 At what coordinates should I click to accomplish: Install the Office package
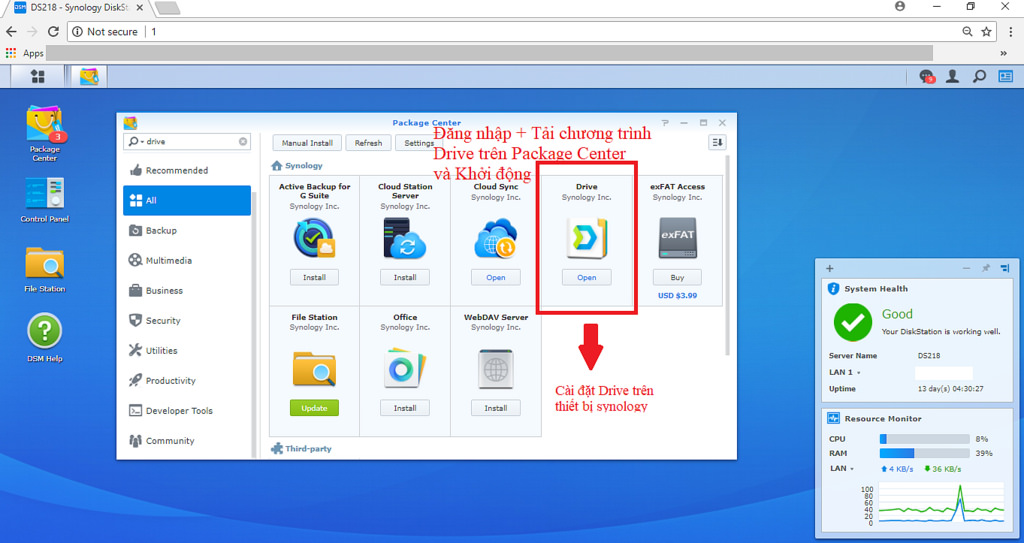pyautogui.click(x=405, y=408)
